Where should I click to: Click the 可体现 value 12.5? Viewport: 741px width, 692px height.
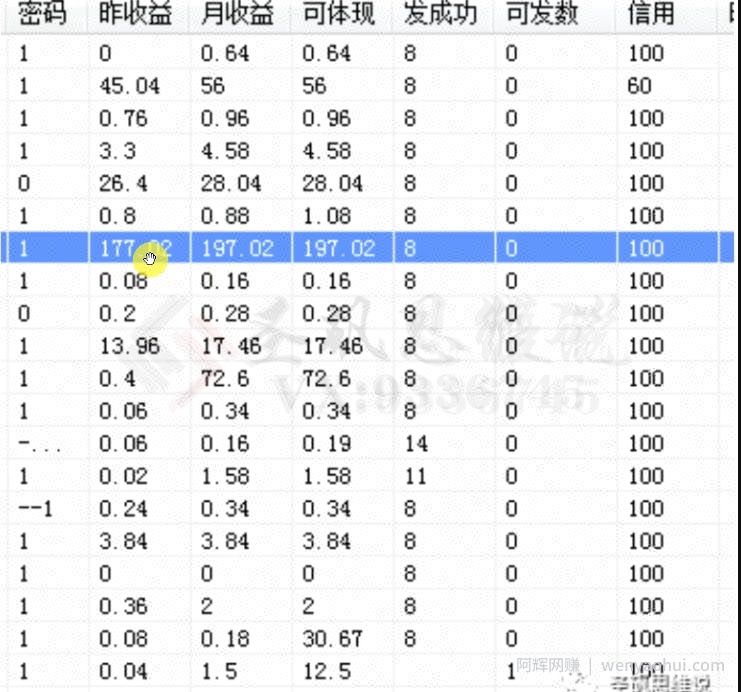pos(327,672)
